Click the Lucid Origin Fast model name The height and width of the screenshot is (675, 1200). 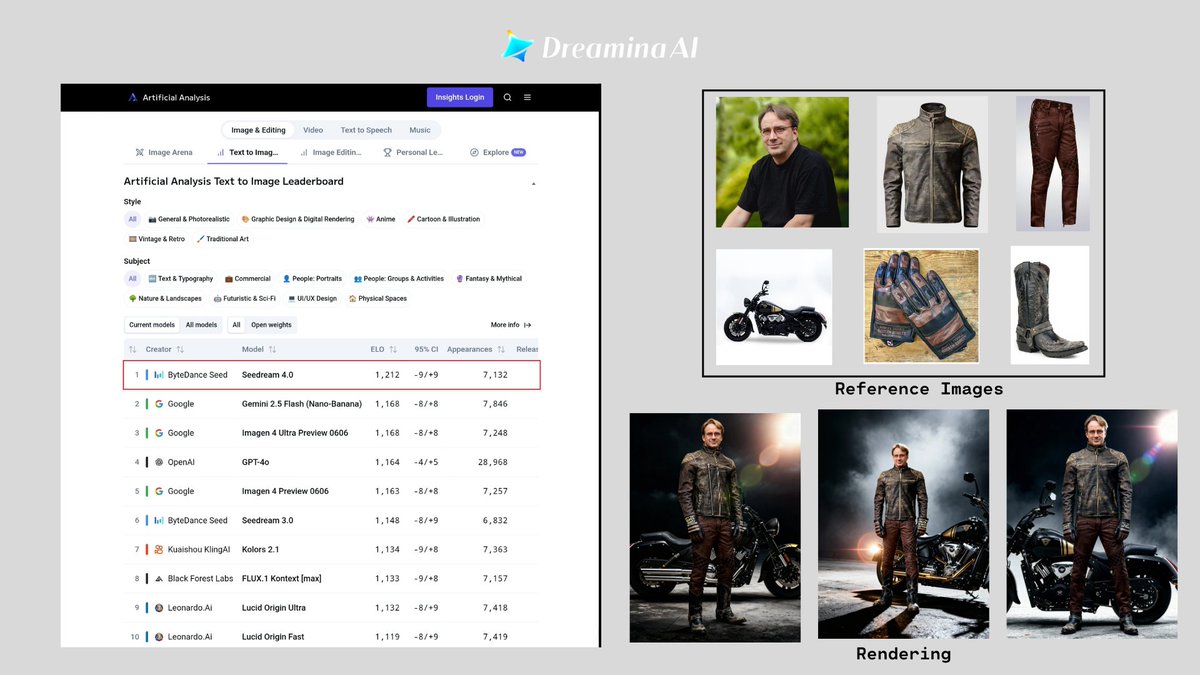273,637
